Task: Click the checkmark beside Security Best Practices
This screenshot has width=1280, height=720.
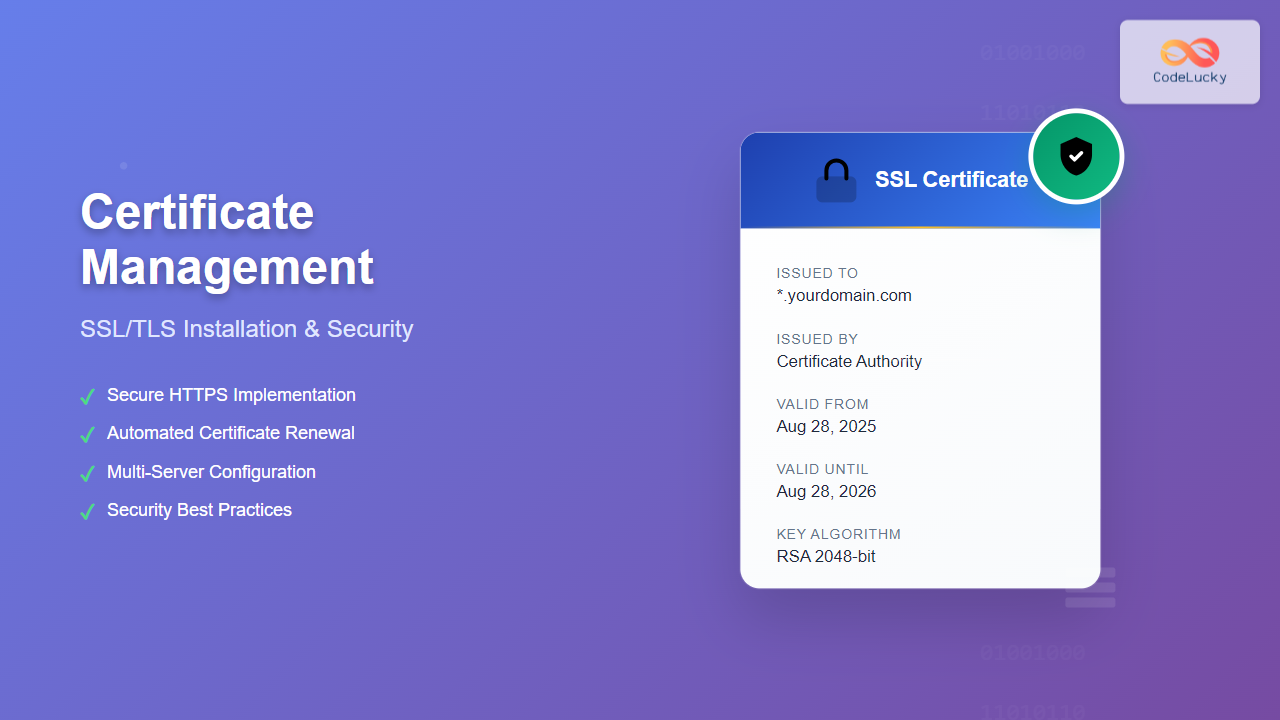Action: (87, 511)
